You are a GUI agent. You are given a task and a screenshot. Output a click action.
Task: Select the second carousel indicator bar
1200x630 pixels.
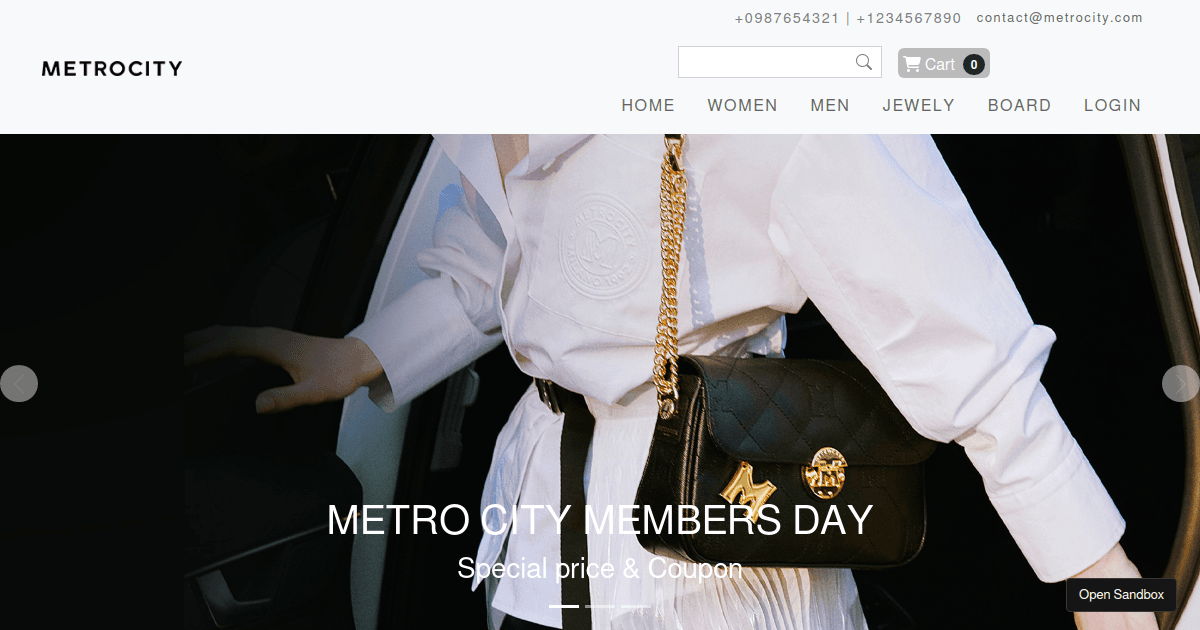tap(600, 606)
